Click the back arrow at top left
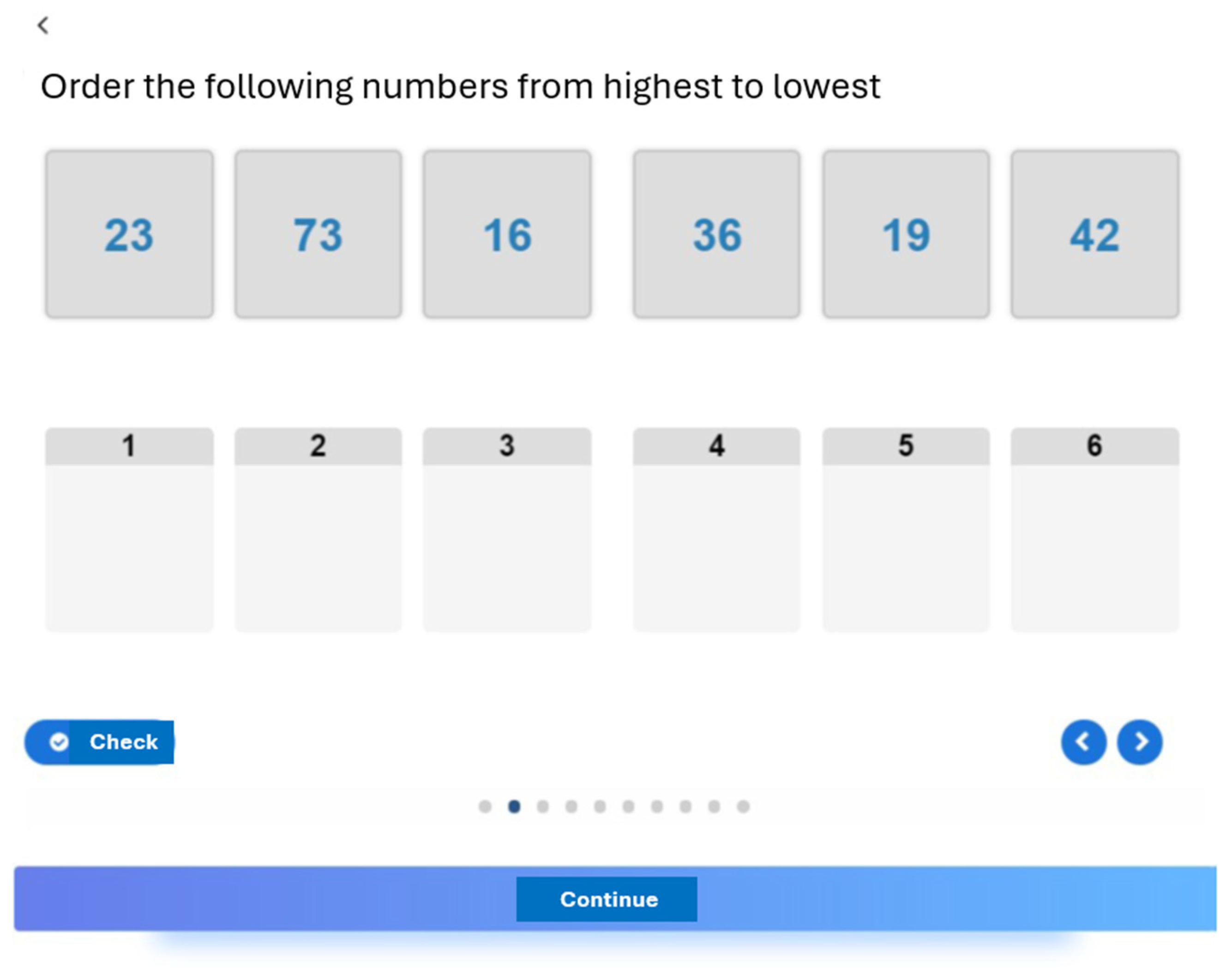Screen dimensions: 1232x974 click(x=43, y=25)
